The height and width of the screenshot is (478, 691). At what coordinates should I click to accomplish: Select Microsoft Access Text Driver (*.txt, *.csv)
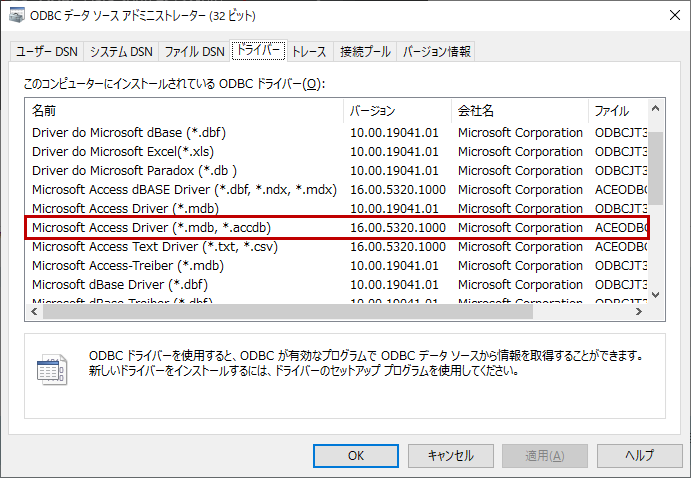click(x=337, y=246)
